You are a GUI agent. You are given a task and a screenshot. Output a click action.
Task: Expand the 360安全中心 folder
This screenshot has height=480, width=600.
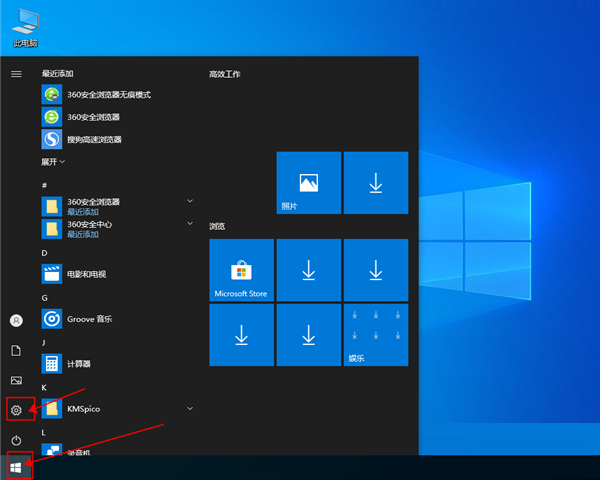click(x=189, y=225)
